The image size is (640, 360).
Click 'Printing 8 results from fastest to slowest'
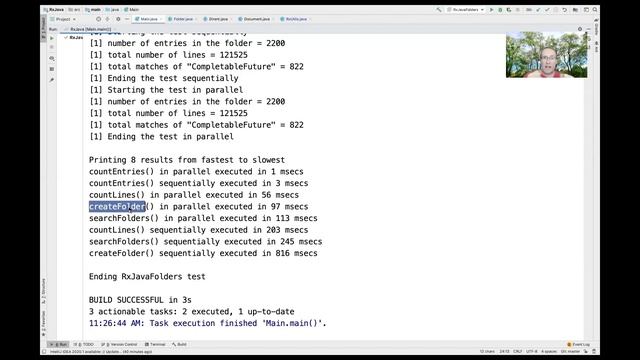click(x=187, y=160)
